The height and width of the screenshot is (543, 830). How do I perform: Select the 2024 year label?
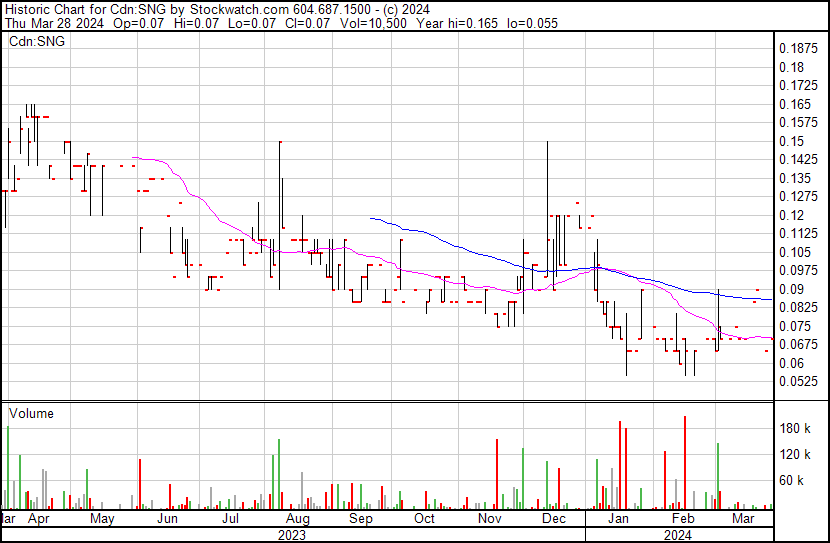pos(679,535)
